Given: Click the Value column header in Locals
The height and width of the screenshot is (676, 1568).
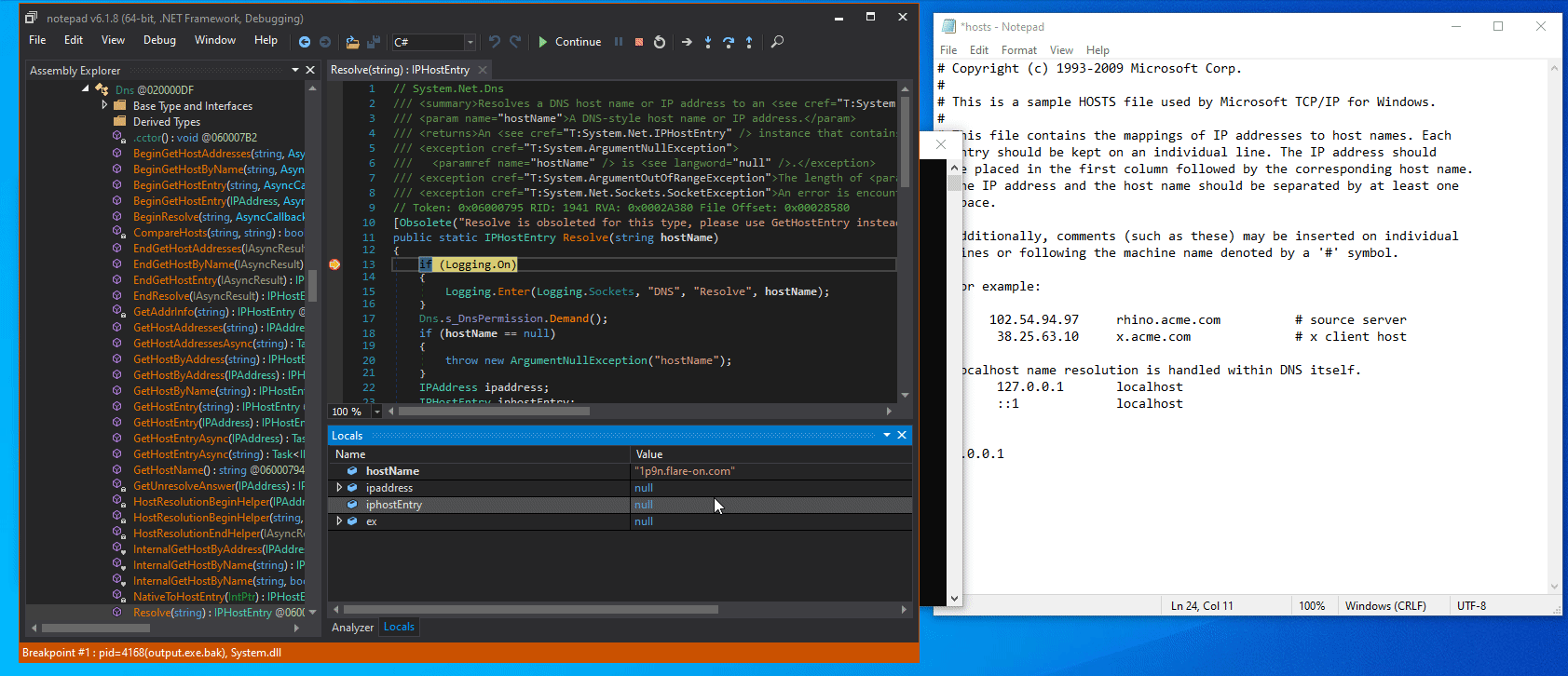Looking at the screenshot, I should pos(770,454).
